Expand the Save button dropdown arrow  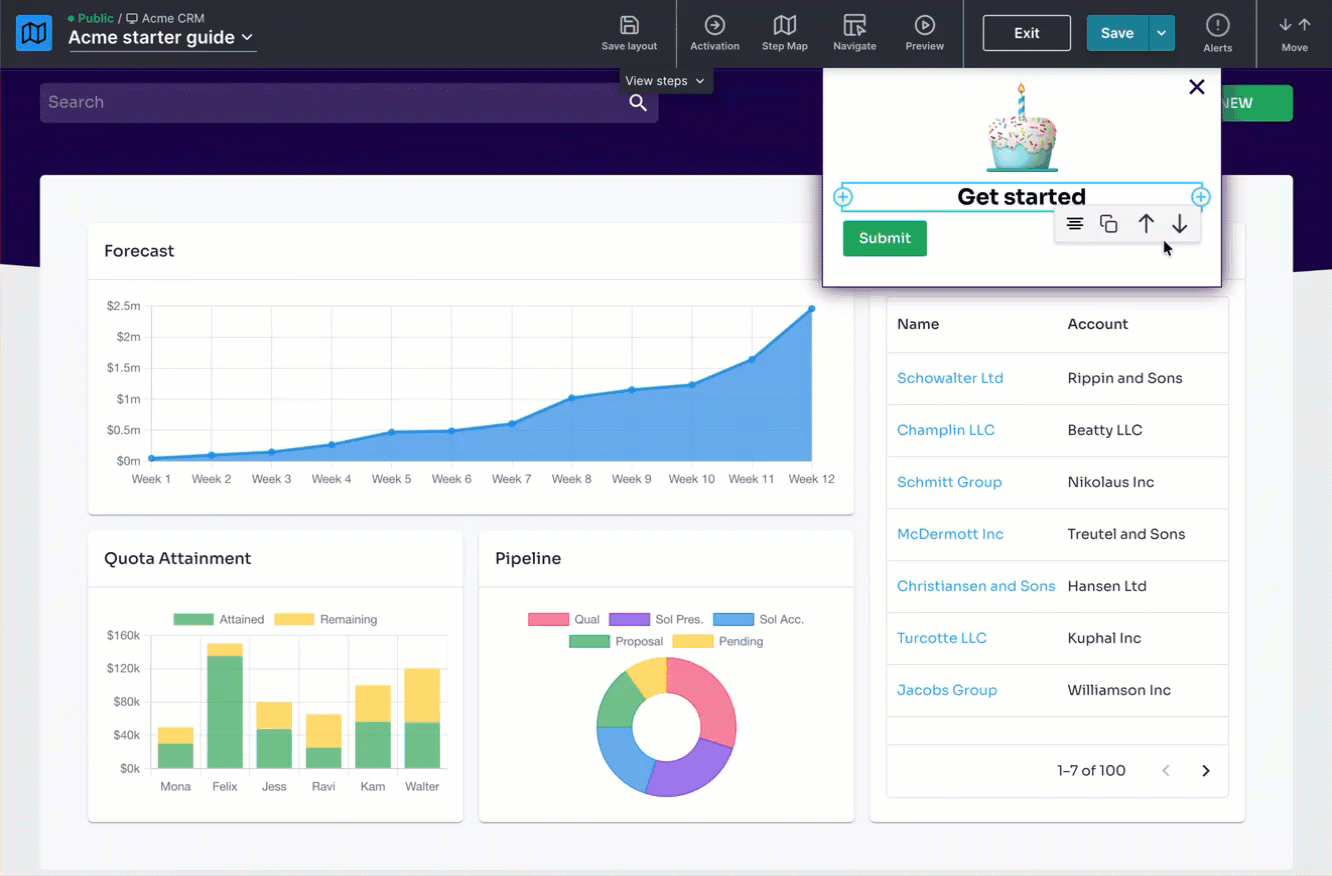tap(1161, 33)
